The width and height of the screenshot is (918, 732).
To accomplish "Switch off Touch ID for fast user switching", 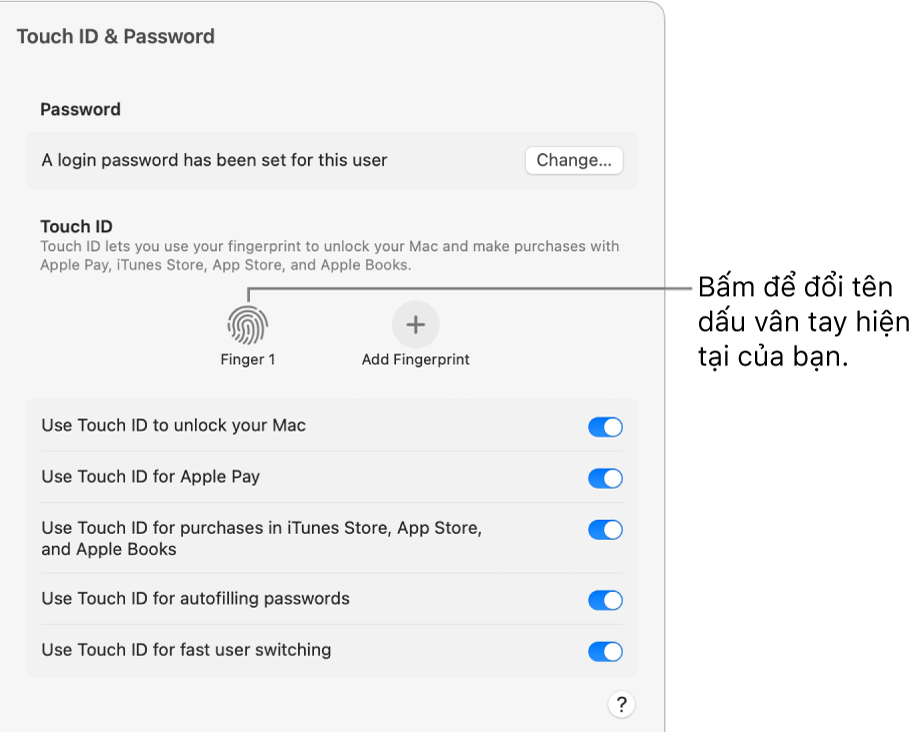I will click(x=605, y=652).
